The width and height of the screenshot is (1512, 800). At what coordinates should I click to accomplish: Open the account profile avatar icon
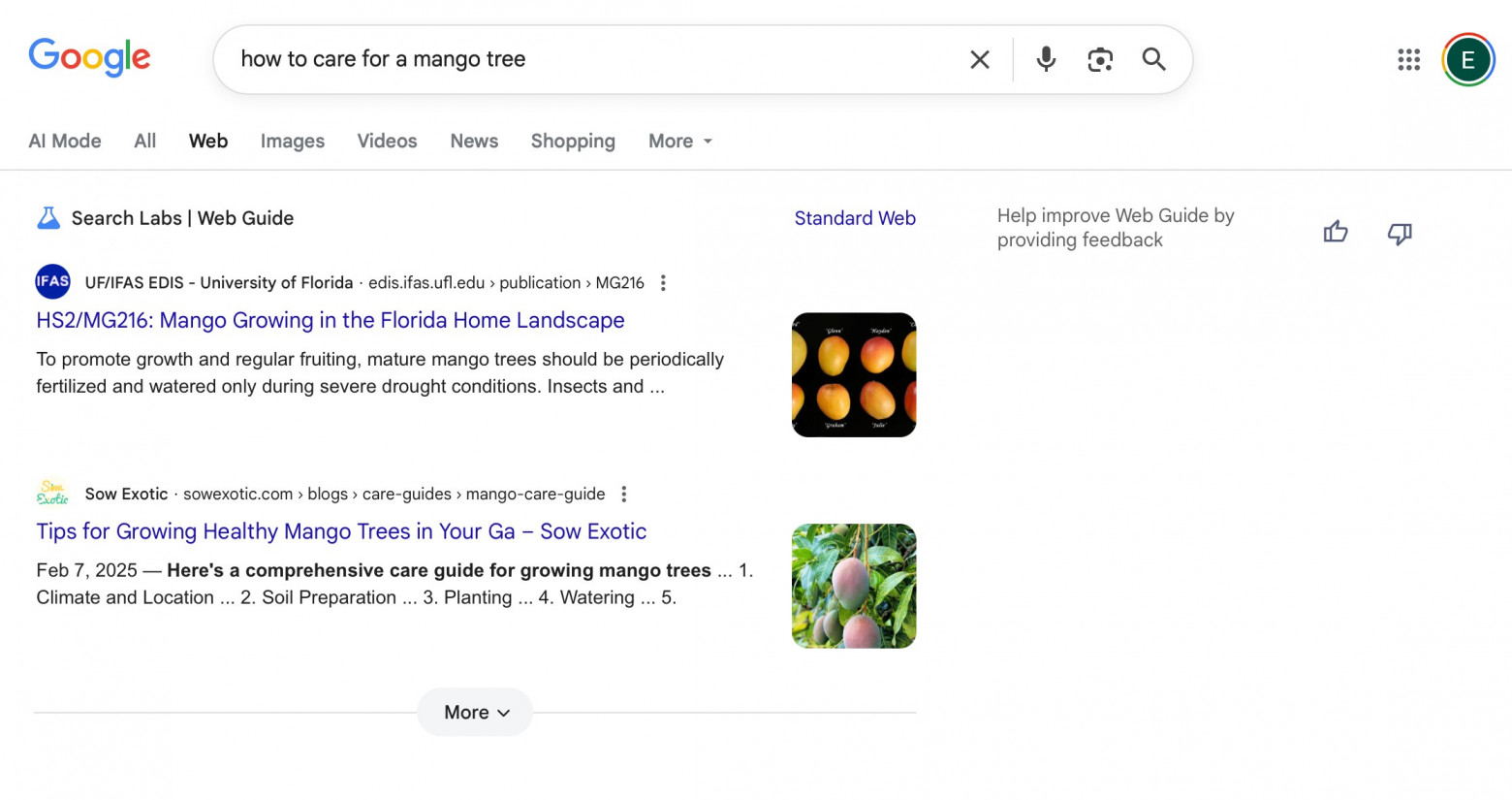[1467, 59]
